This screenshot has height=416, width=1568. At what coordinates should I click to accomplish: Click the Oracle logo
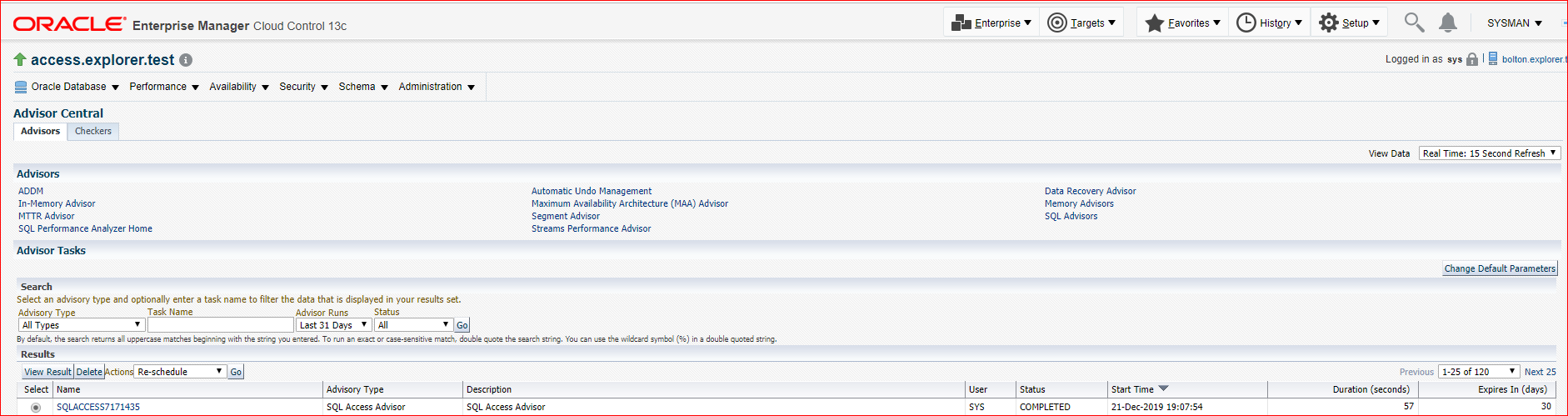pos(70,24)
